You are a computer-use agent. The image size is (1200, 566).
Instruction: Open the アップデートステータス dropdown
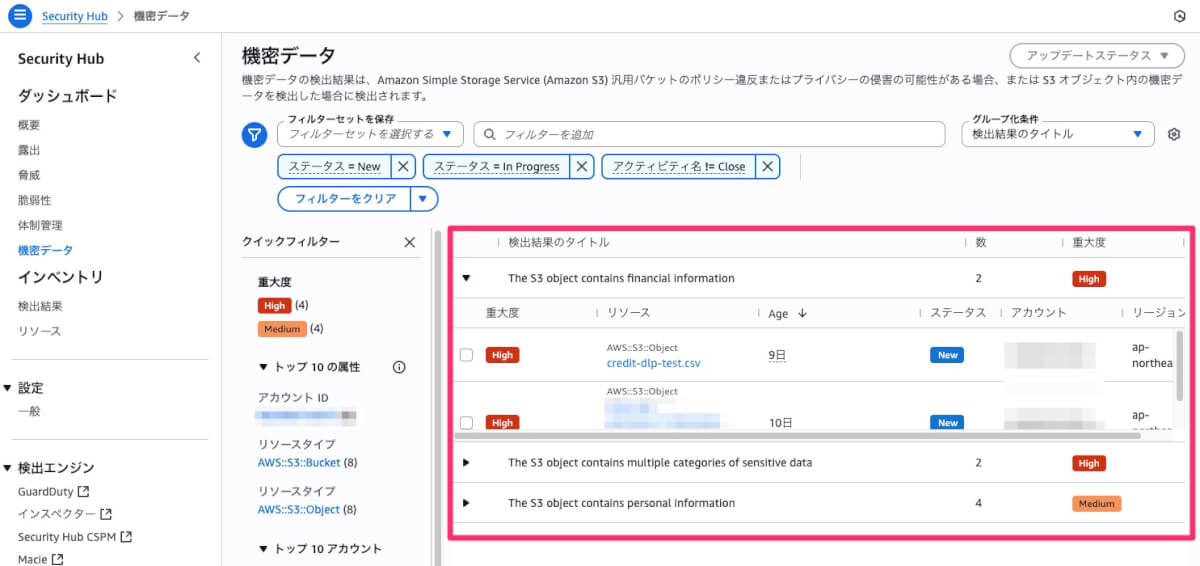pyautogui.click(x=1097, y=55)
